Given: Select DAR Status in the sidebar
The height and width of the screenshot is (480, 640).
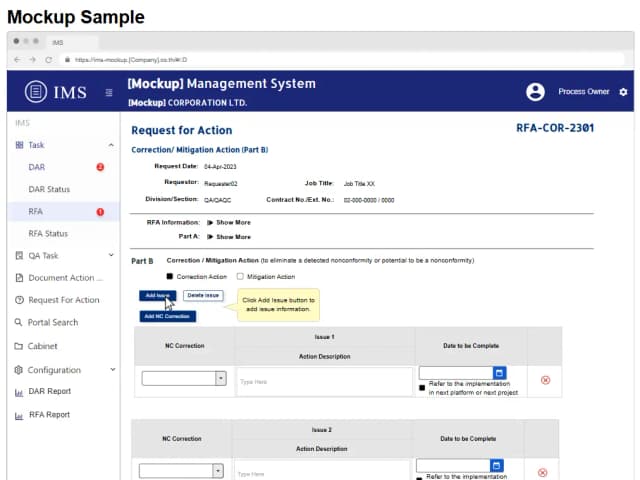Looking at the screenshot, I should coord(49,189).
